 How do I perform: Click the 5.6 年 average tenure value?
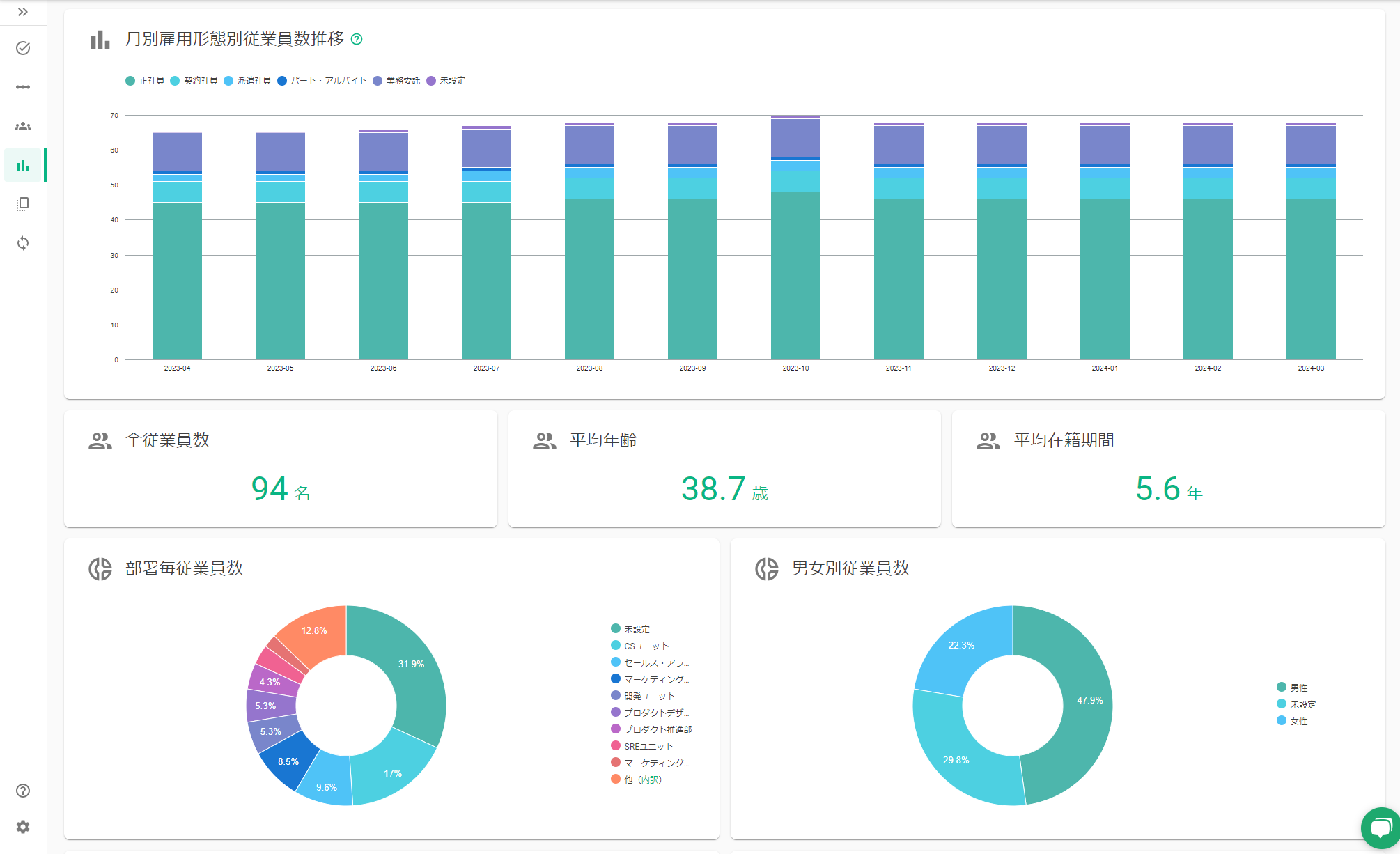tap(1169, 489)
